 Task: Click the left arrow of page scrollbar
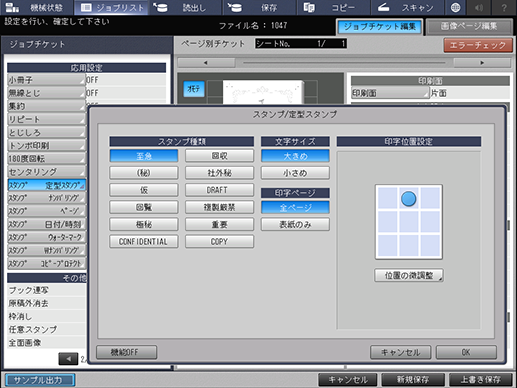coord(206,63)
